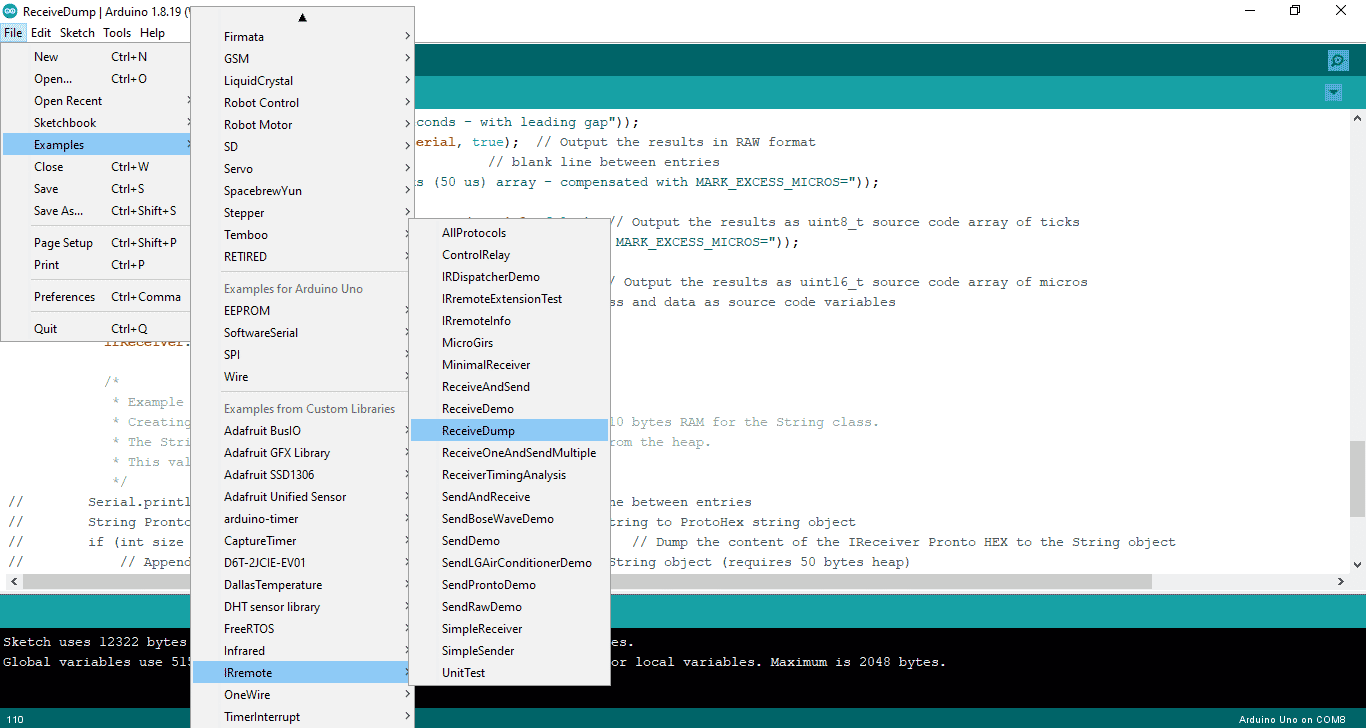Image resolution: width=1366 pixels, height=728 pixels.
Task: Open the Help menu
Action: (x=152, y=33)
